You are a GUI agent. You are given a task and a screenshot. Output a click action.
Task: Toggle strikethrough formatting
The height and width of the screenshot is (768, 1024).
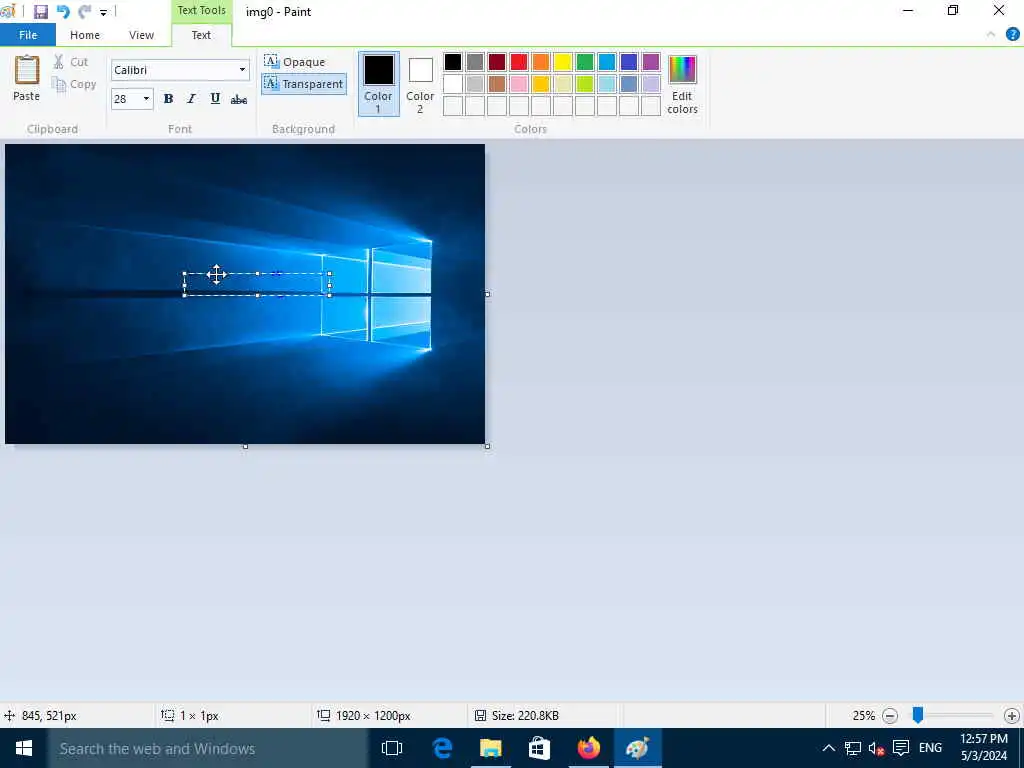[239, 99]
